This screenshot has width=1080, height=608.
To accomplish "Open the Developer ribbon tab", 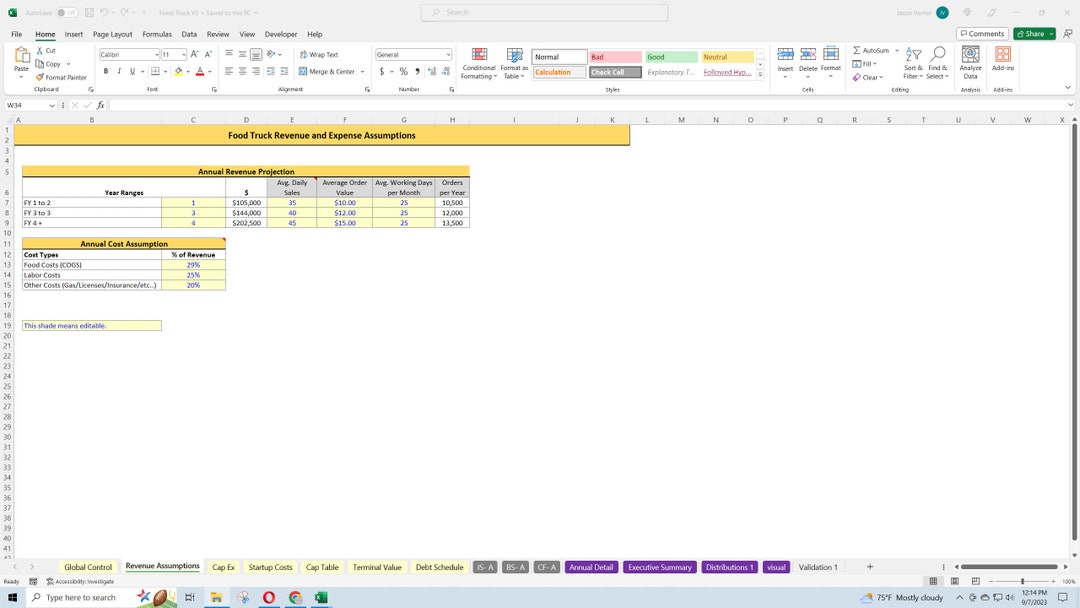I will click(x=281, y=34).
